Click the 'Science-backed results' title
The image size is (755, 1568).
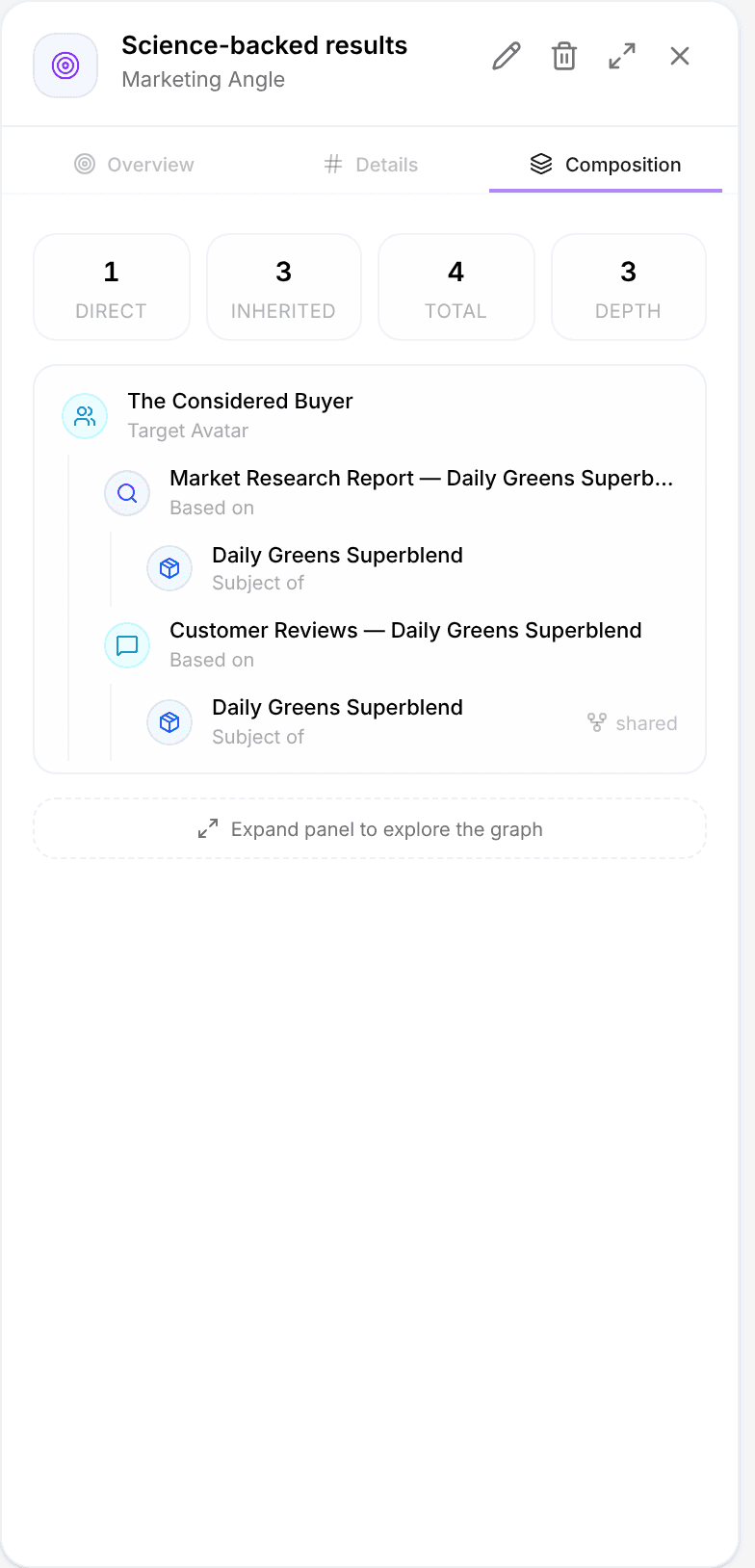(x=265, y=45)
